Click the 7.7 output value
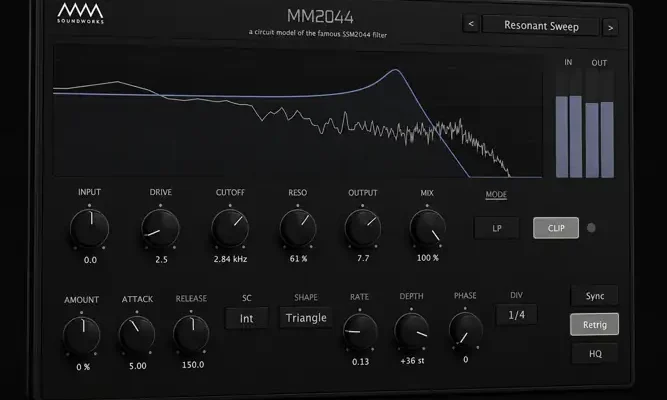Viewport: 667px width, 400px height. tap(363, 258)
